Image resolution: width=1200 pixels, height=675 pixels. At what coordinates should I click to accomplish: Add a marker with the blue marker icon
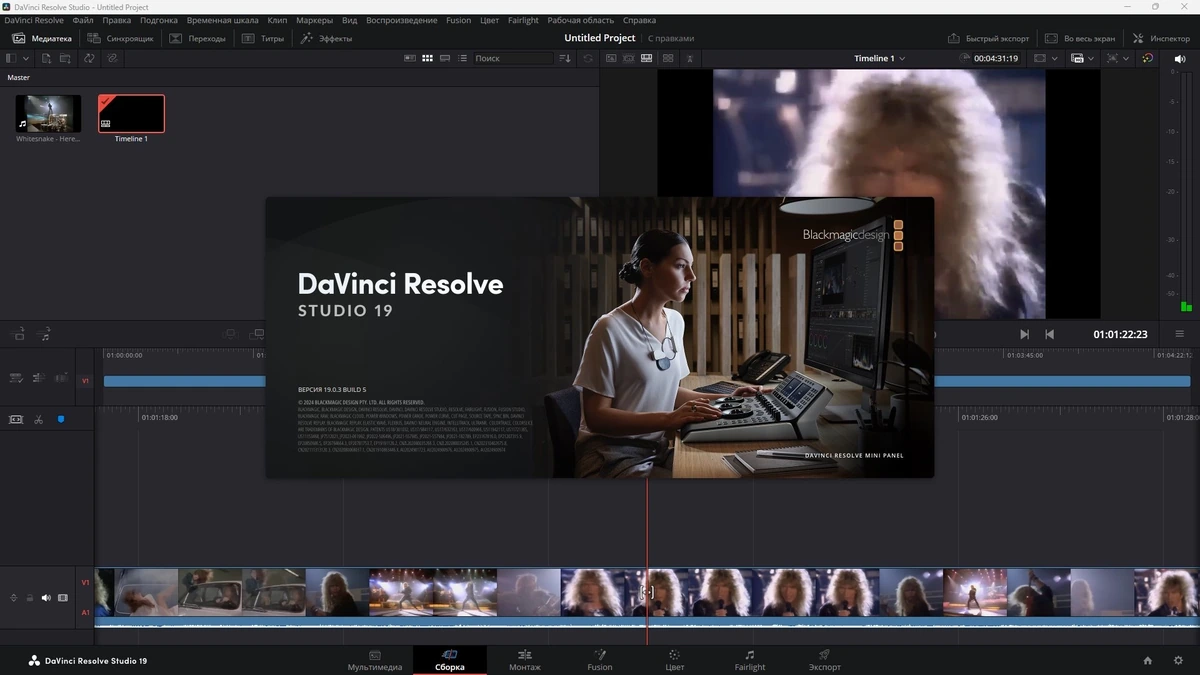(x=60, y=419)
